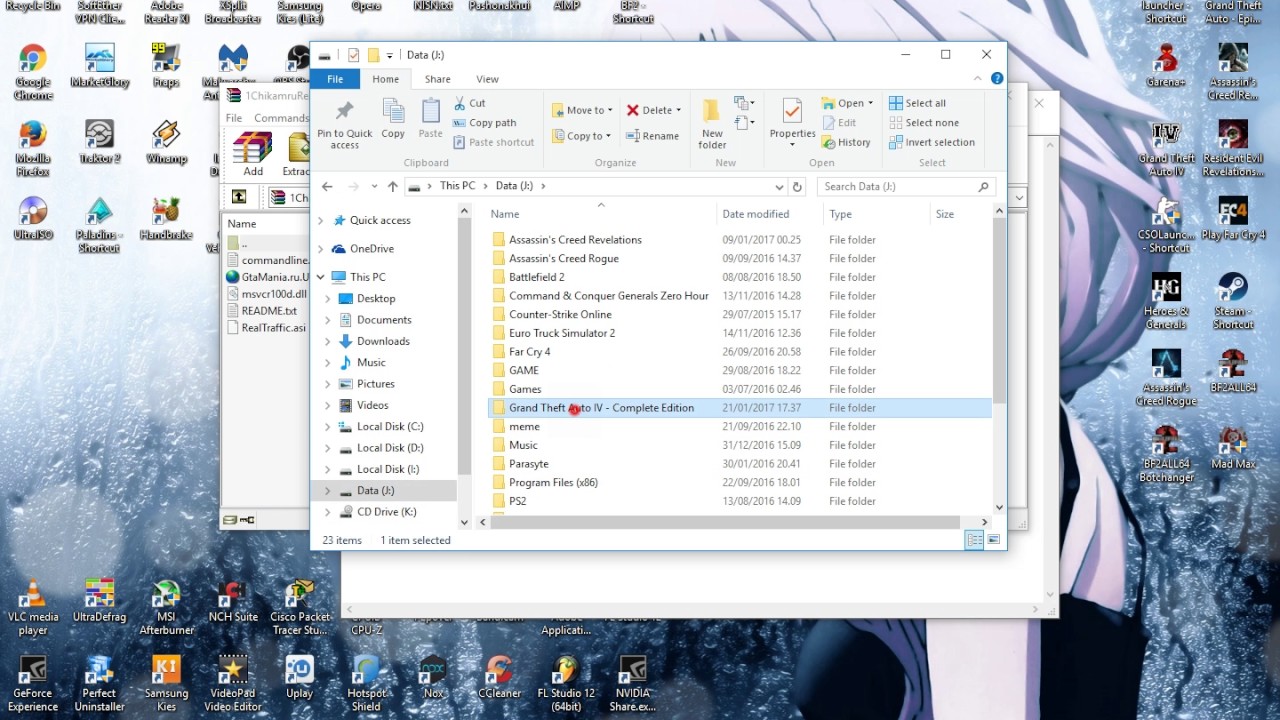Viewport: 1280px width, 720px height.
Task: Switch to the Share ribbon tab
Action: (x=437, y=79)
